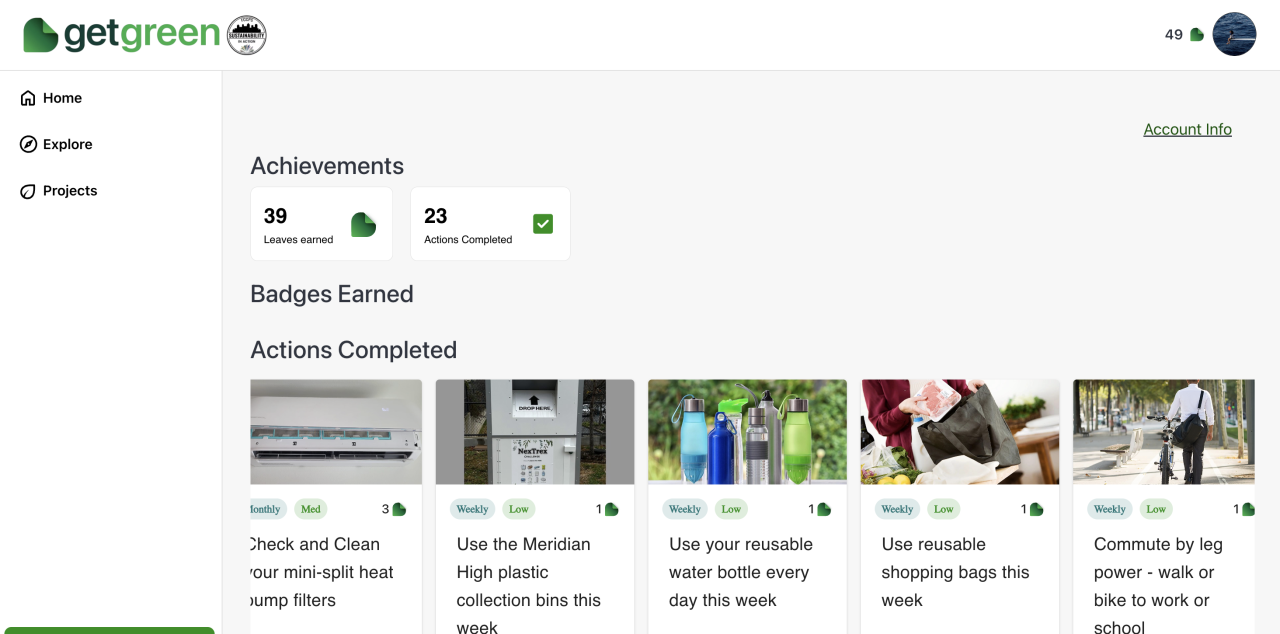Click the leaf icon beside 49

(1197, 35)
